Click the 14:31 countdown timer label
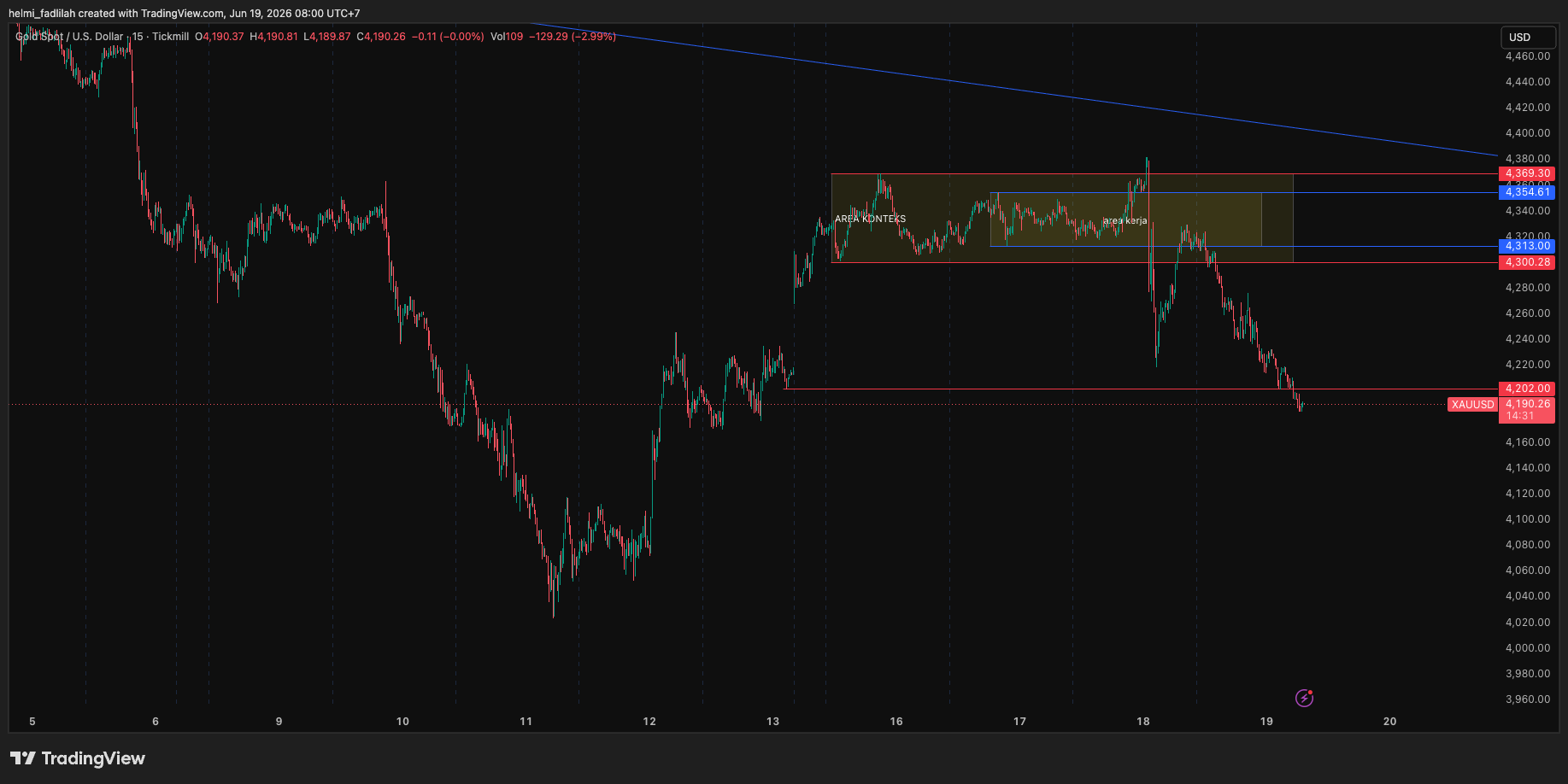The image size is (1568, 784). click(x=1520, y=417)
